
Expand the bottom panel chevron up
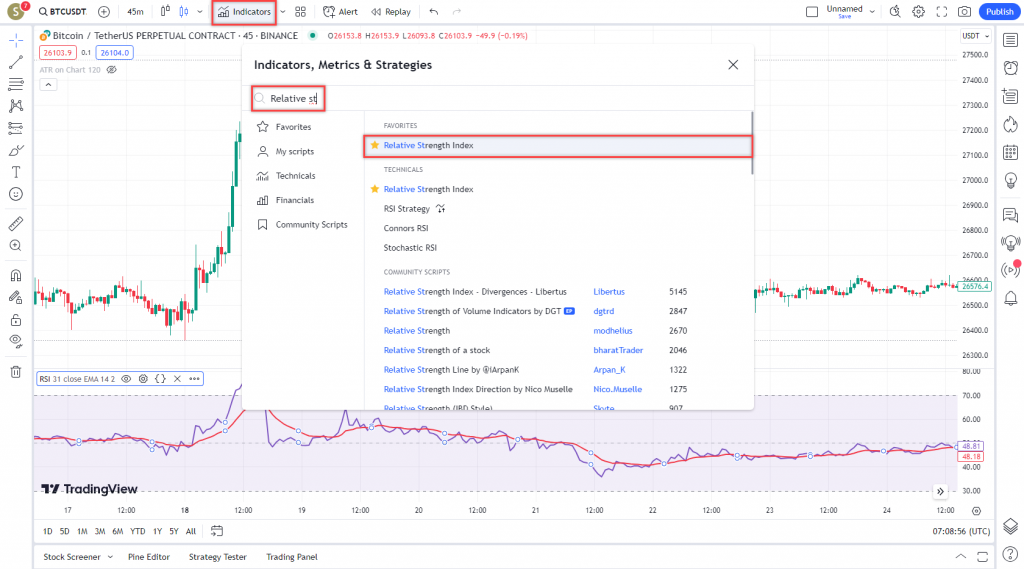961,557
